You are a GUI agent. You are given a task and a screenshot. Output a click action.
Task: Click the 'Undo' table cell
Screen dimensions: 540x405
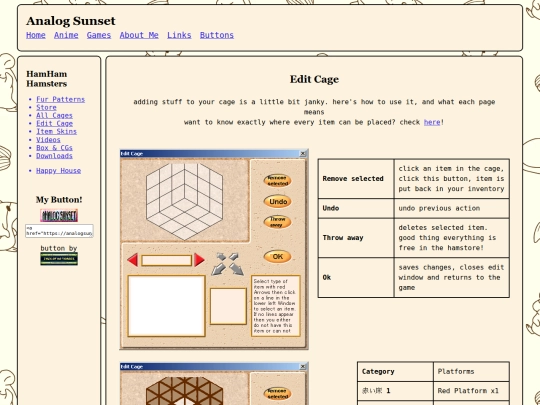tap(356, 208)
